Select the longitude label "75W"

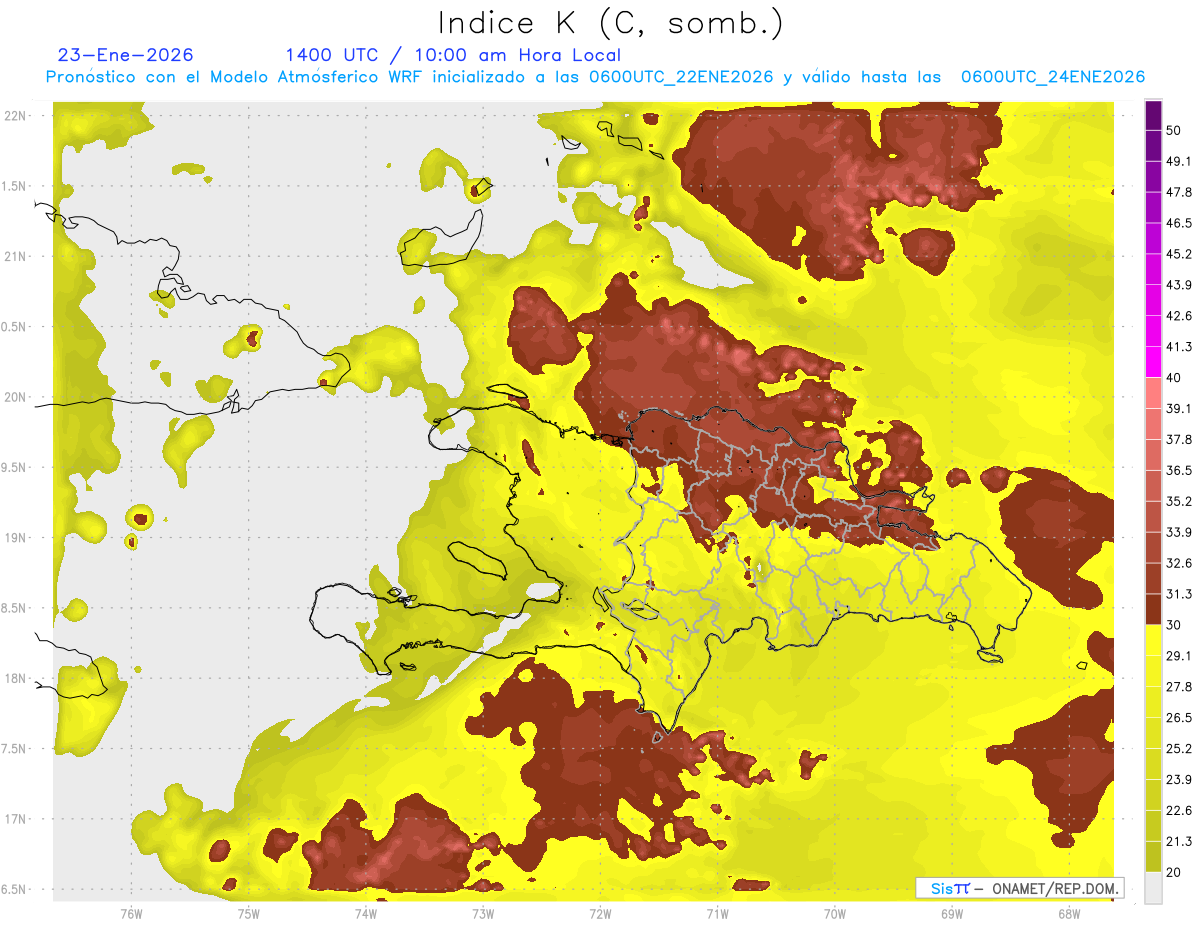pos(249,913)
